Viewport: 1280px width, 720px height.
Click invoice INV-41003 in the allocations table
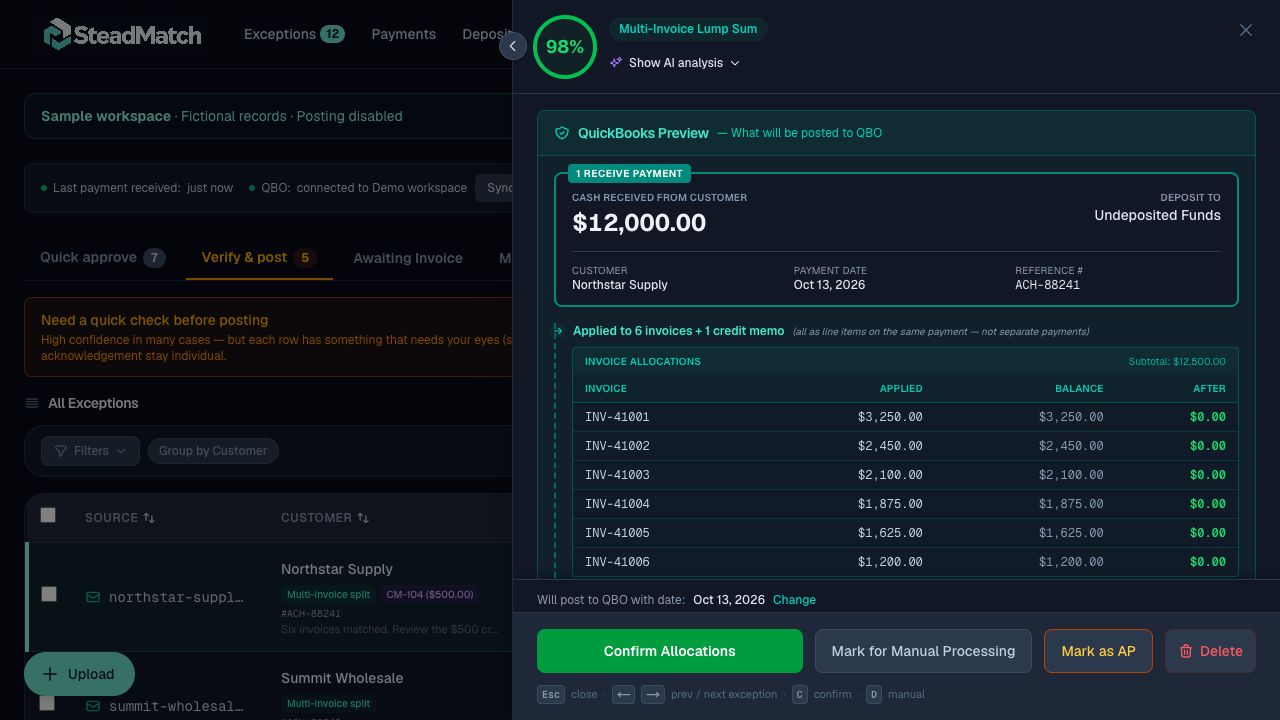click(x=617, y=475)
